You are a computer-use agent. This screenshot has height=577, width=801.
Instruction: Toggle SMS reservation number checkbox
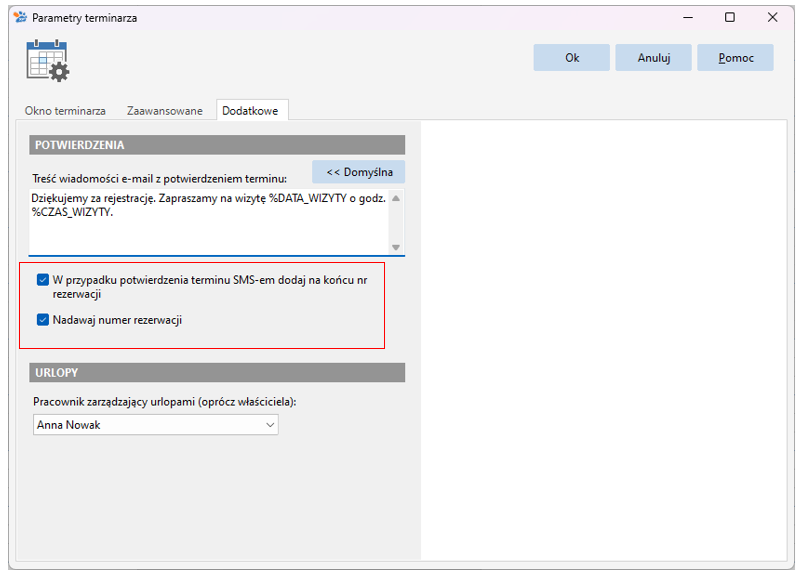click(x=43, y=280)
